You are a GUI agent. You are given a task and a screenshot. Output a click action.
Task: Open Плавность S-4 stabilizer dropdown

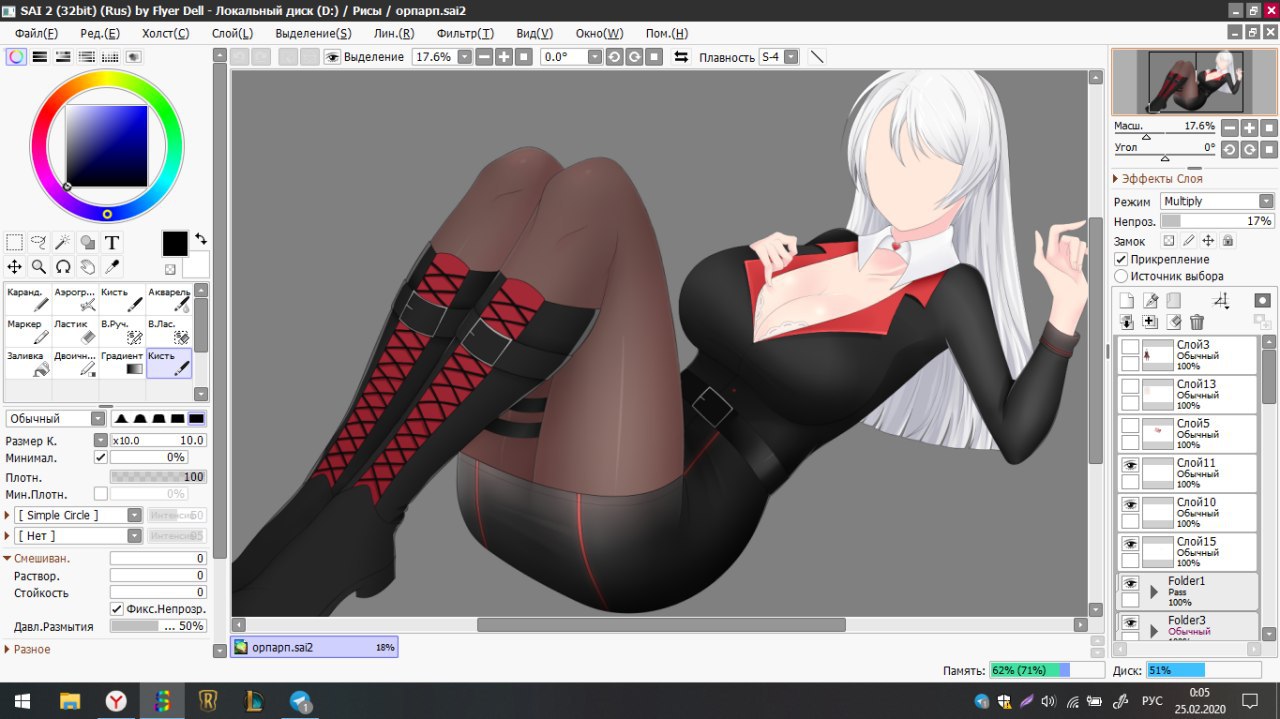(x=791, y=57)
